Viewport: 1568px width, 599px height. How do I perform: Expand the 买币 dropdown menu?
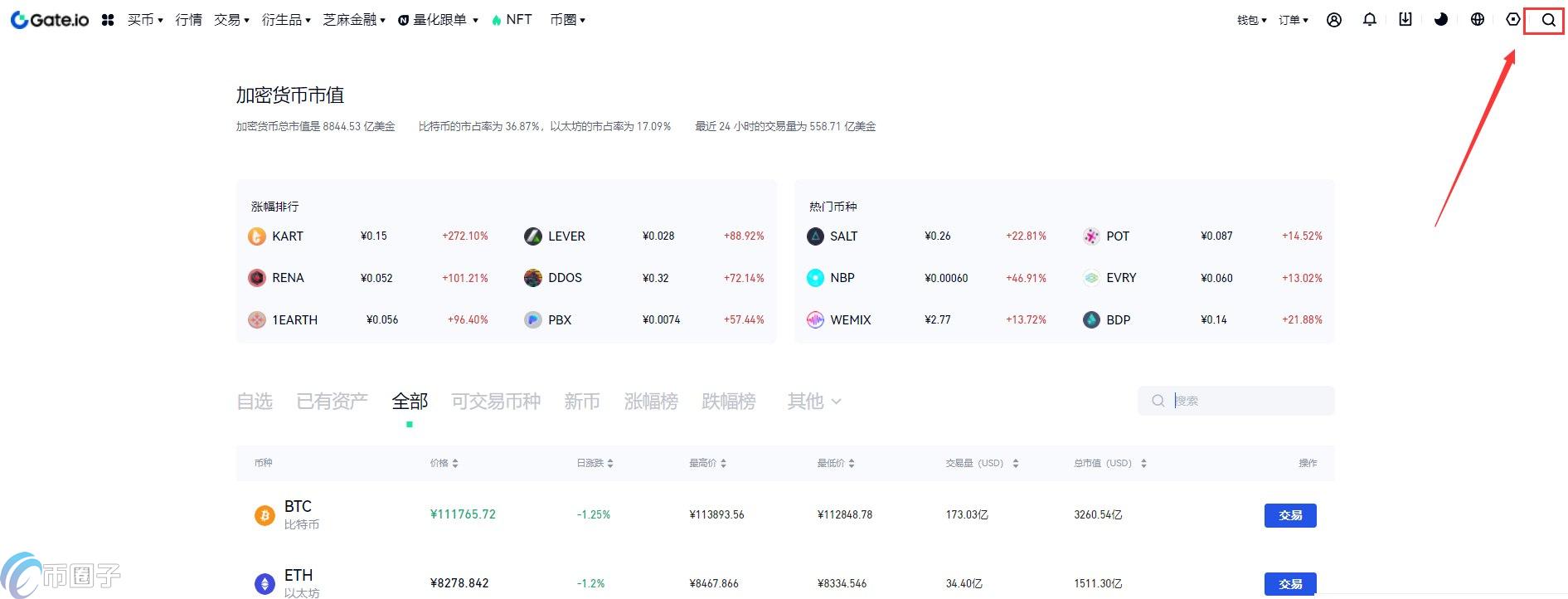click(x=145, y=20)
